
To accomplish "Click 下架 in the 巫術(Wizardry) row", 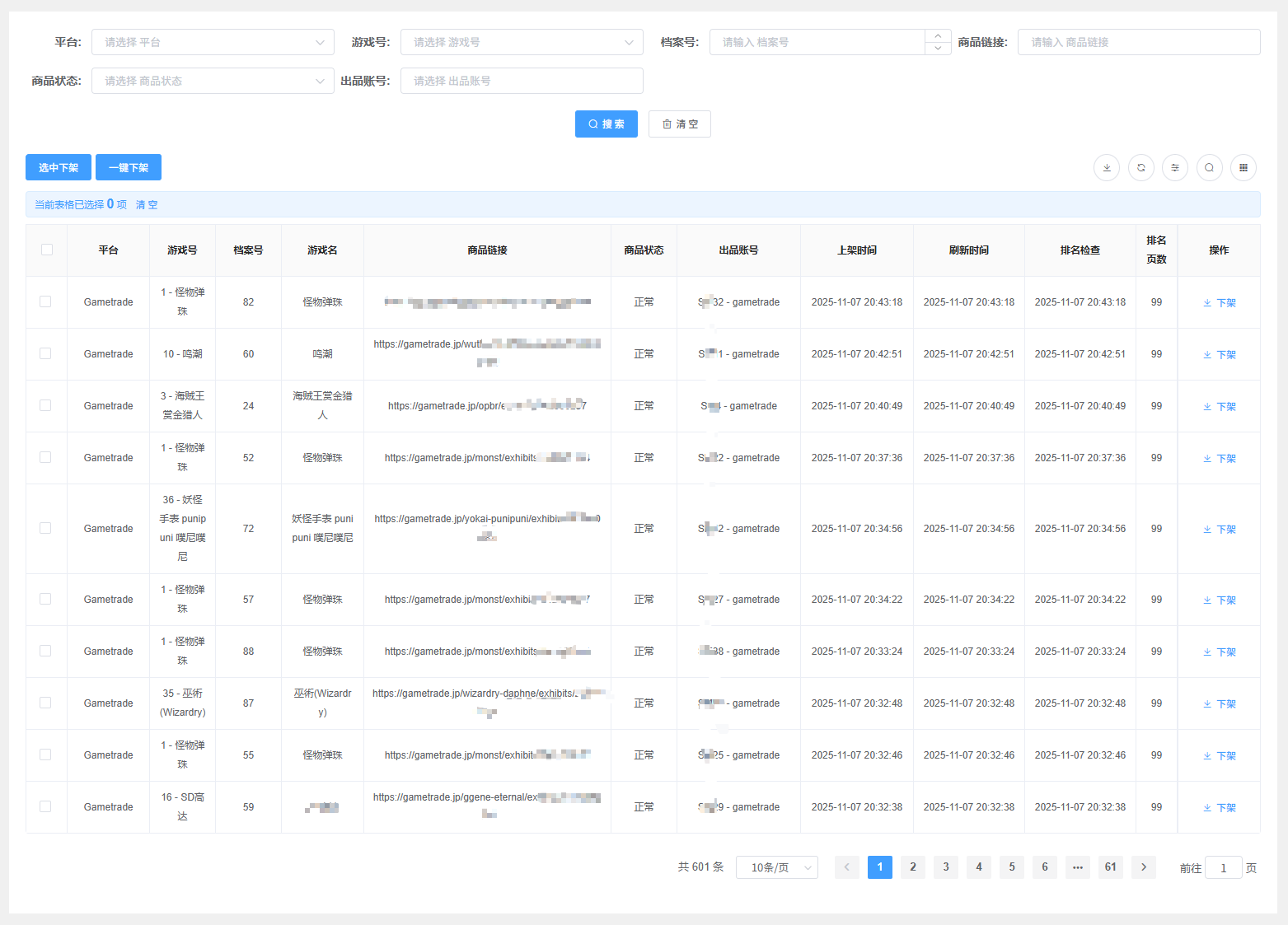I will pyautogui.click(x=1220, y=704).
